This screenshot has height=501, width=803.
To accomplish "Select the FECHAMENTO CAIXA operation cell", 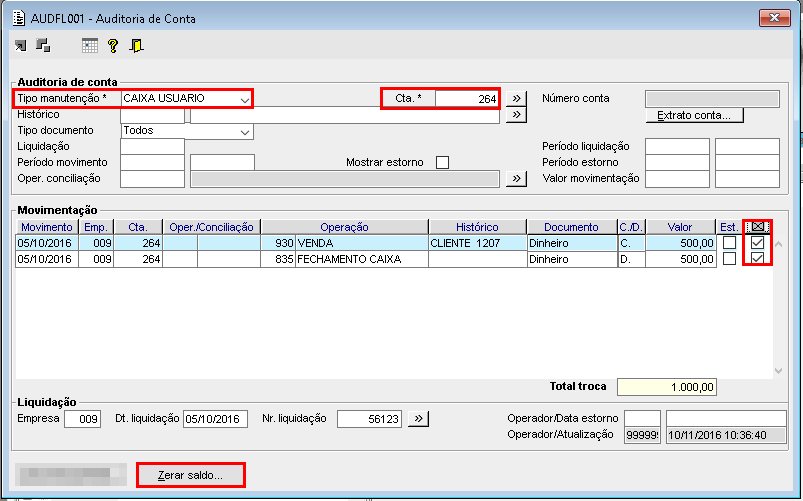I will pos(362,259).
